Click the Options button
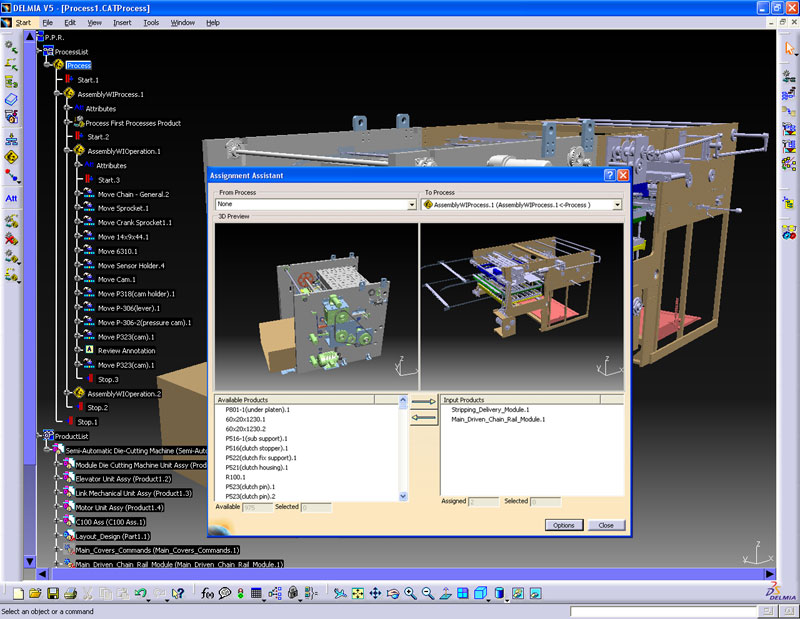Image resolution: width=800 pixels, height=619 pixels. [x=564, y=525]
